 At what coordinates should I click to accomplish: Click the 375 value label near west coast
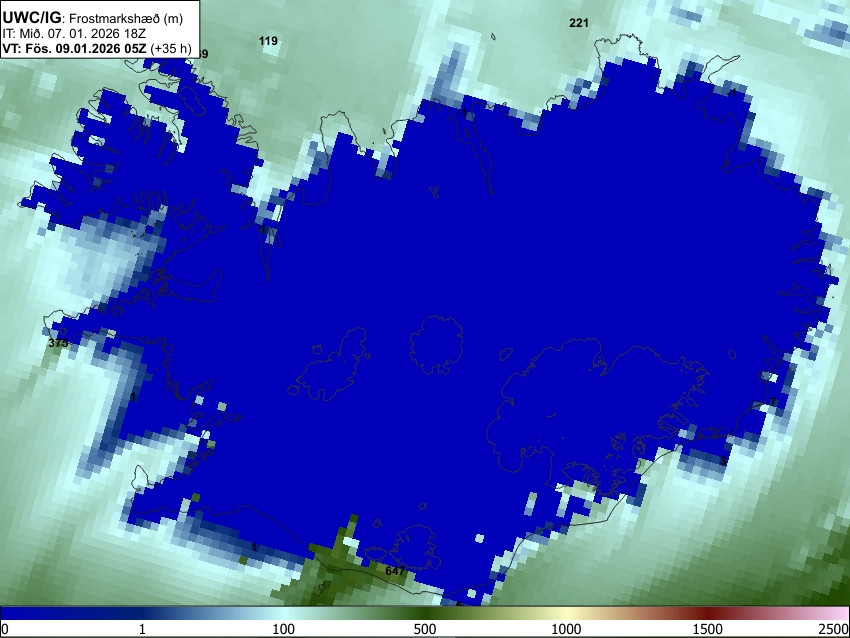[58, 343]
